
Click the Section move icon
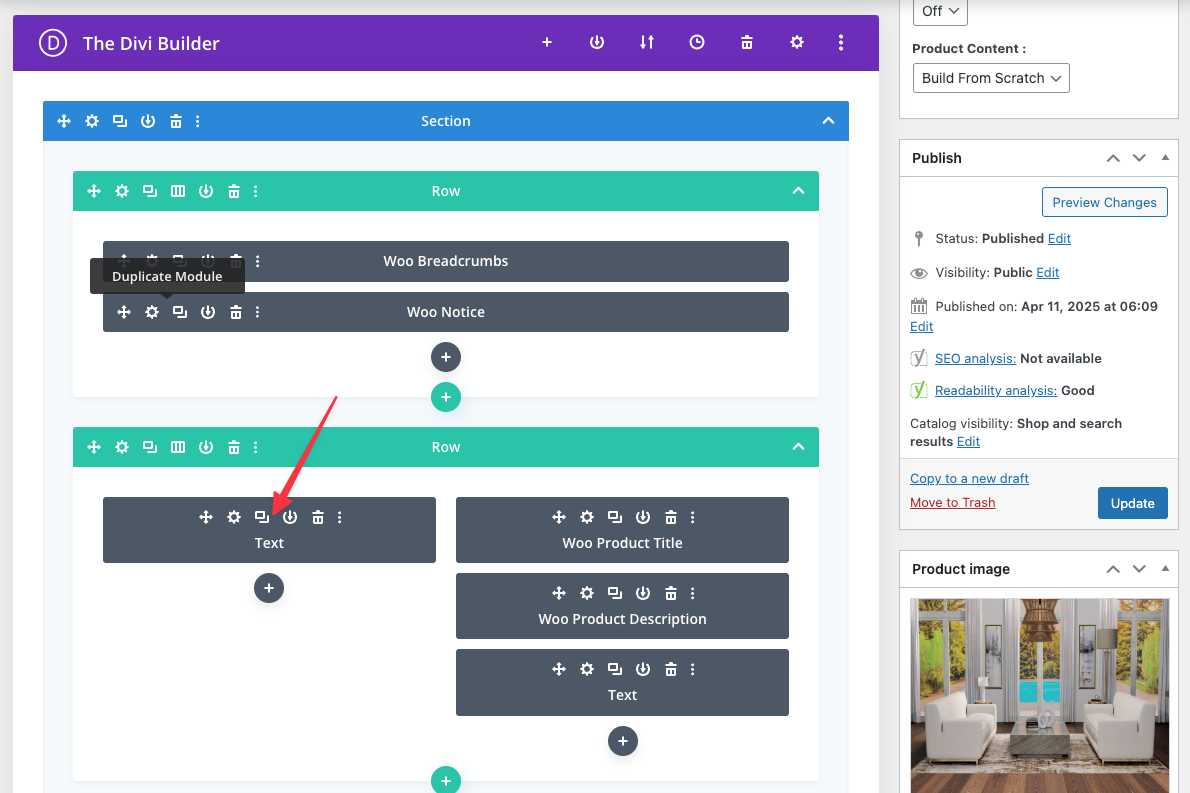(x=64, y=121)
